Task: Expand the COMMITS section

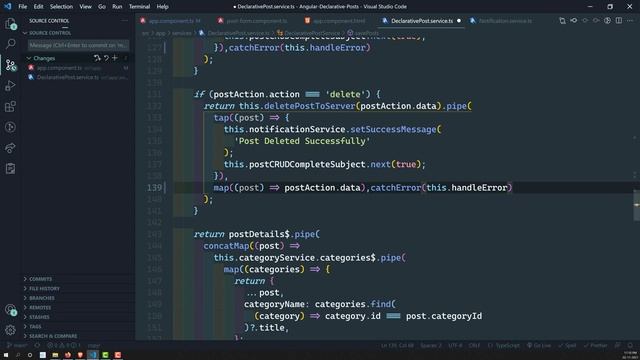Action: 40,279
